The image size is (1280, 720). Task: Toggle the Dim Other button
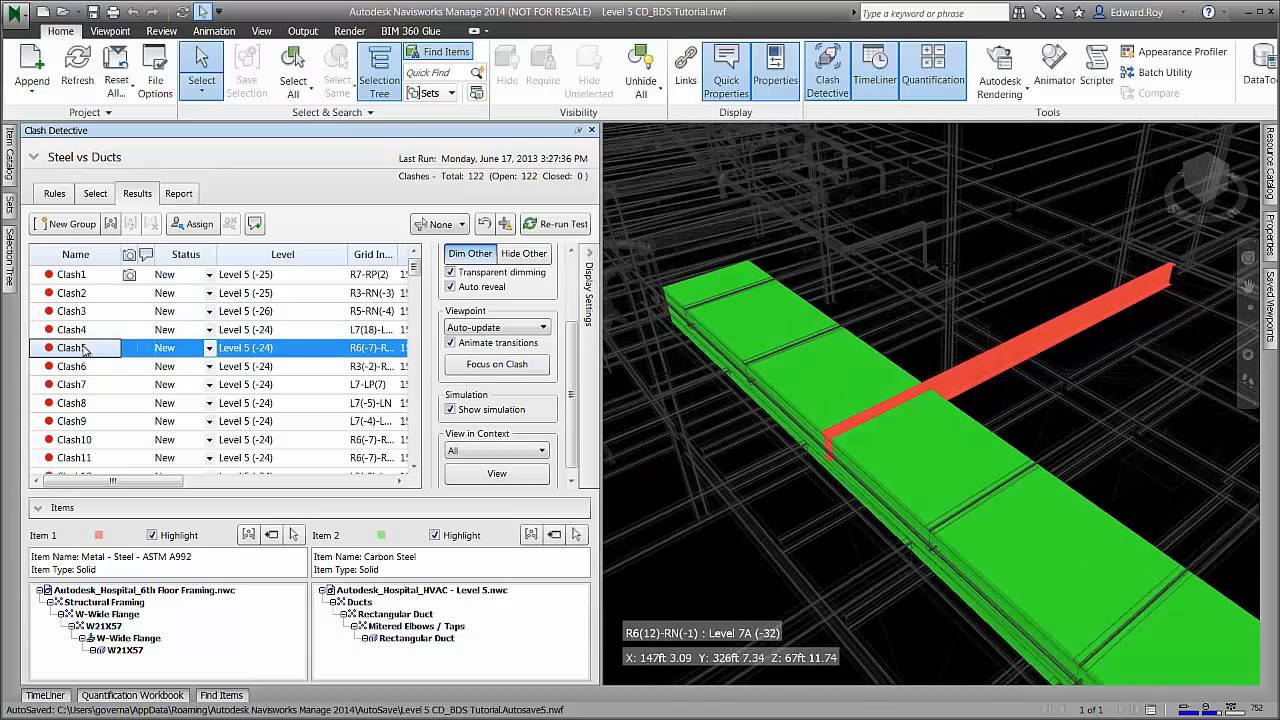[470, 253]
